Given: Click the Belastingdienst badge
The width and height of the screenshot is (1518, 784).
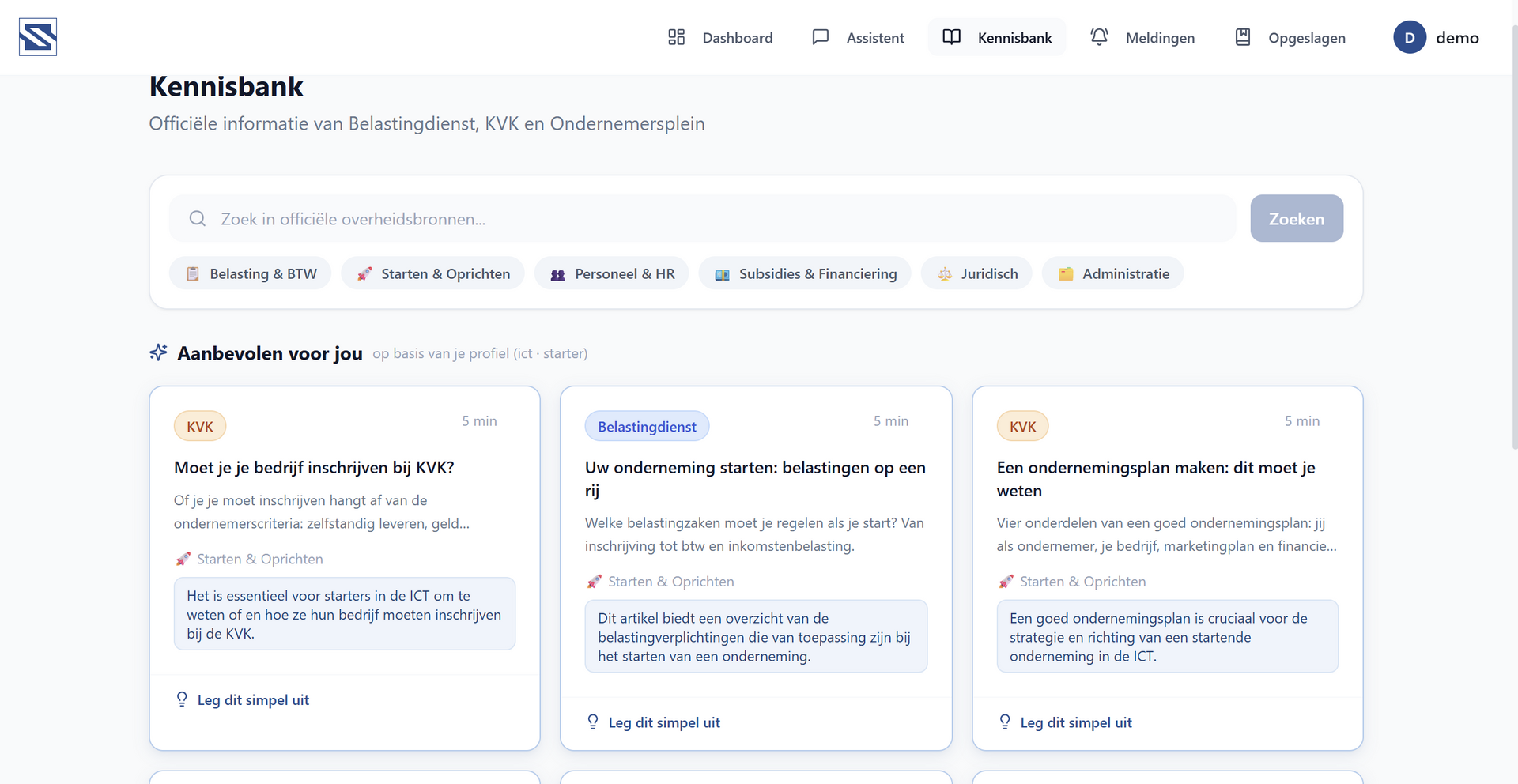Looking at the screenshot, I should click(647, 427).
